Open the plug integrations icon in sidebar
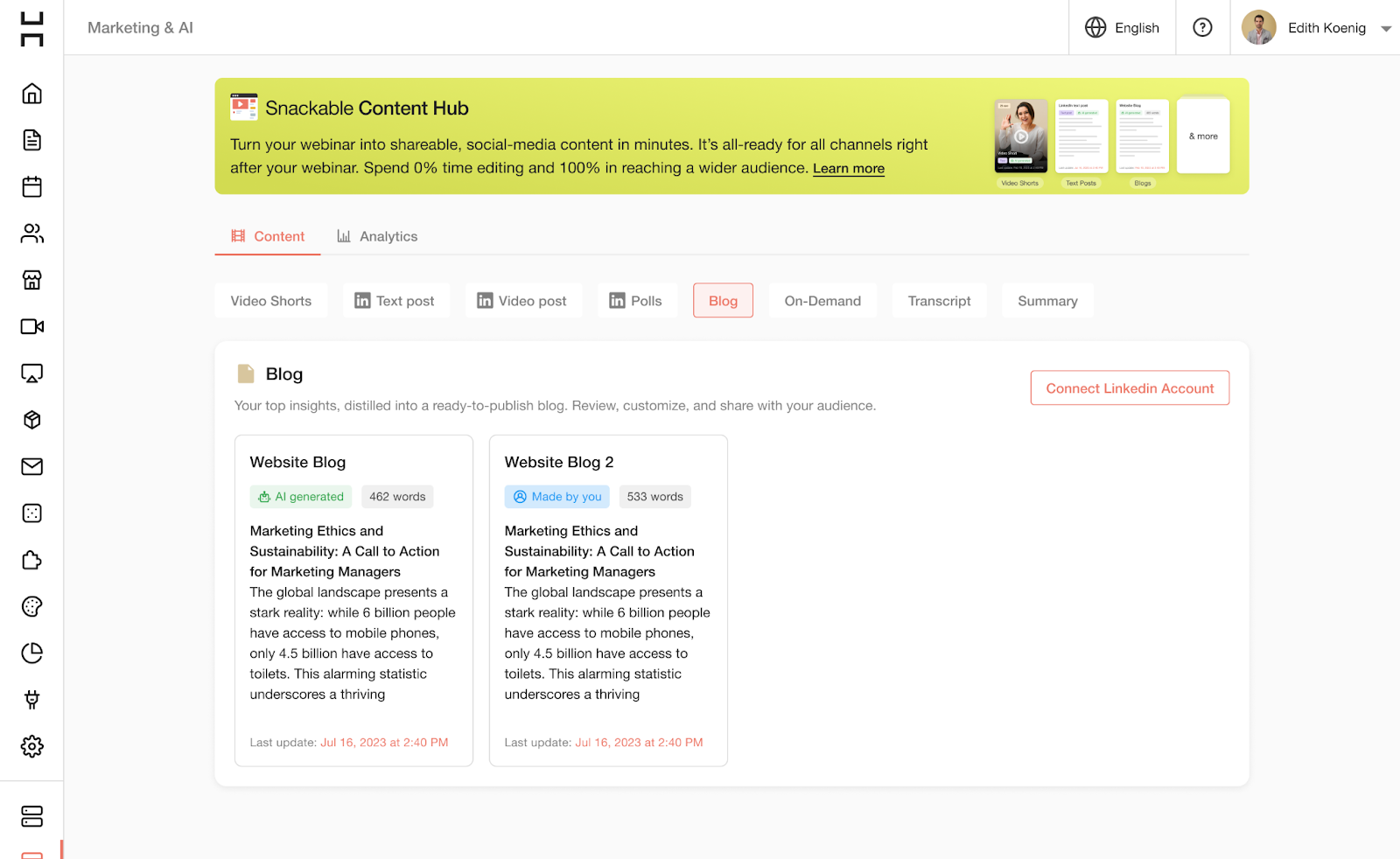This screenshot has width=1400, height=859. 31,700
